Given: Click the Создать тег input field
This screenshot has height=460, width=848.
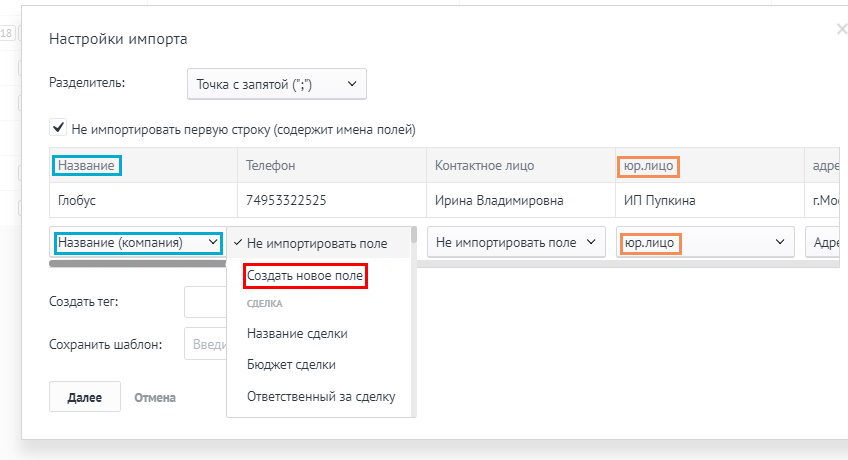Looking at the screenshot, I should click(x=205, y=301).
